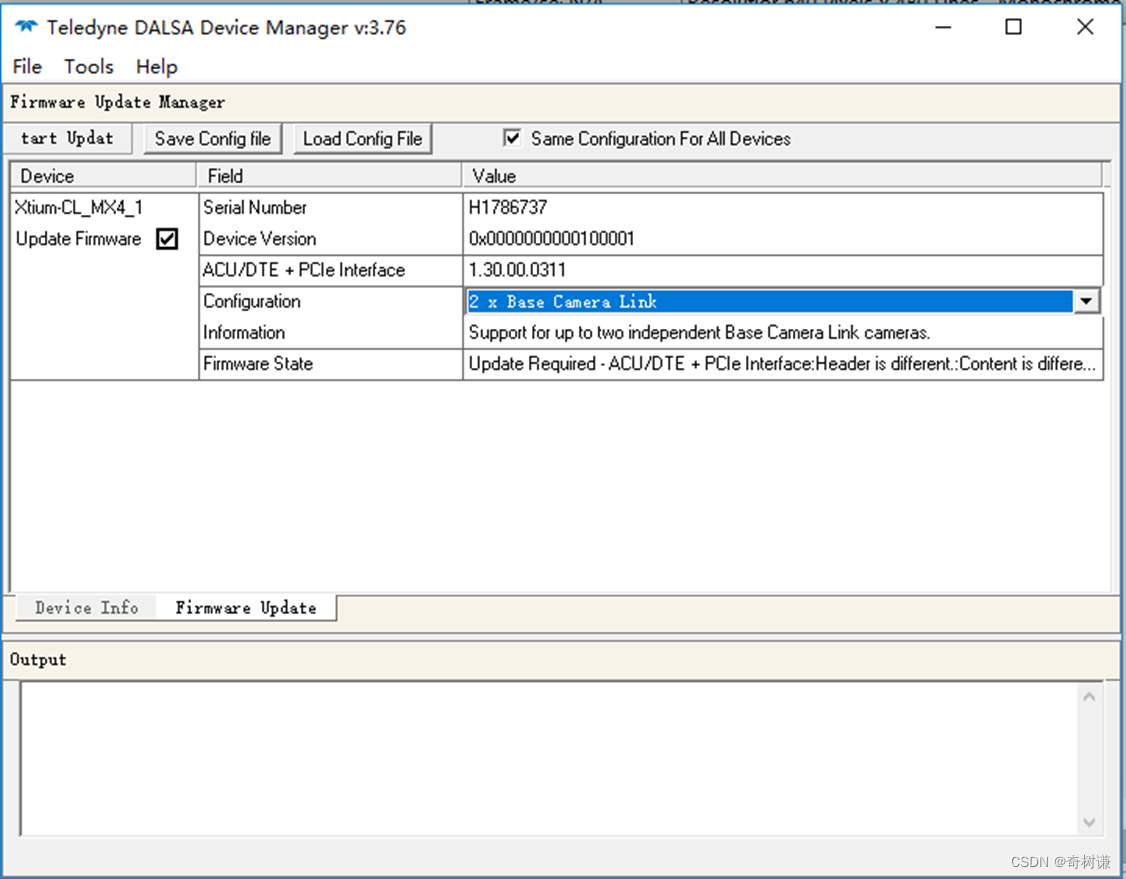Toggle Same Configuration For All Devices checkbox

click(512, 138)
